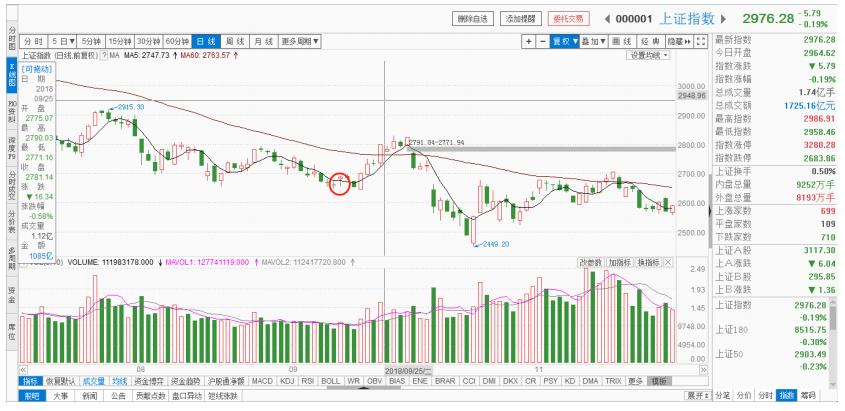This screenshot has width=845, height=411.
Task: Open 设置均线 moving average dropdown
Action: 648,55
